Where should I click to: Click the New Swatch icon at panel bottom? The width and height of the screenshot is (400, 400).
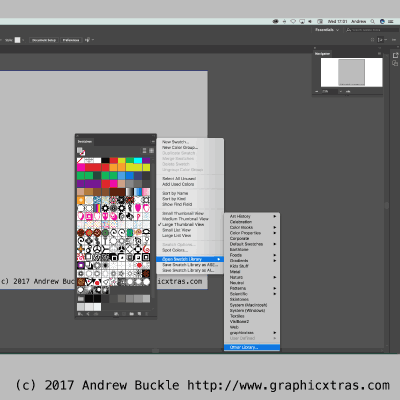pyautogui.click(x=139, y=314)
